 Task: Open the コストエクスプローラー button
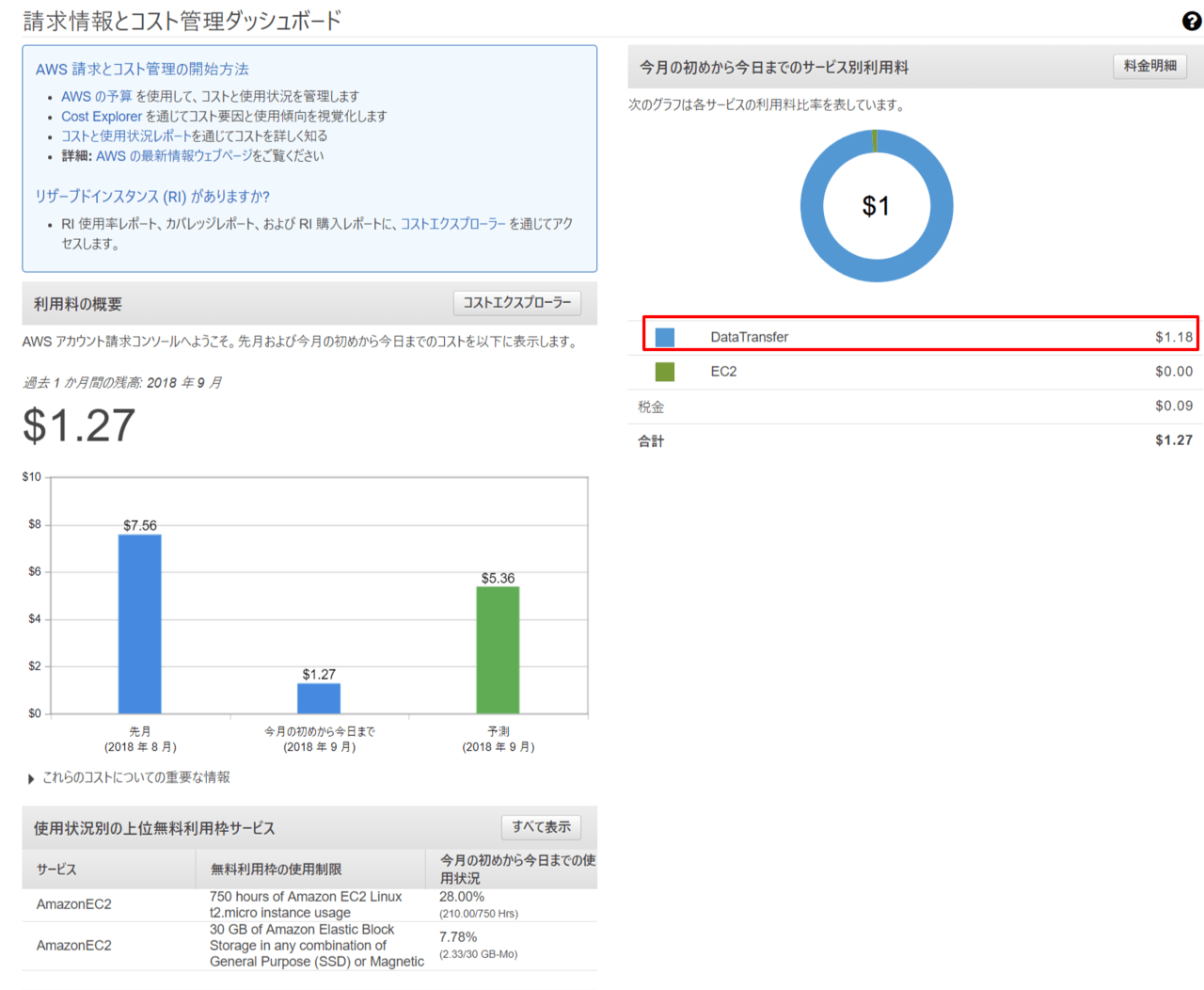516,303
